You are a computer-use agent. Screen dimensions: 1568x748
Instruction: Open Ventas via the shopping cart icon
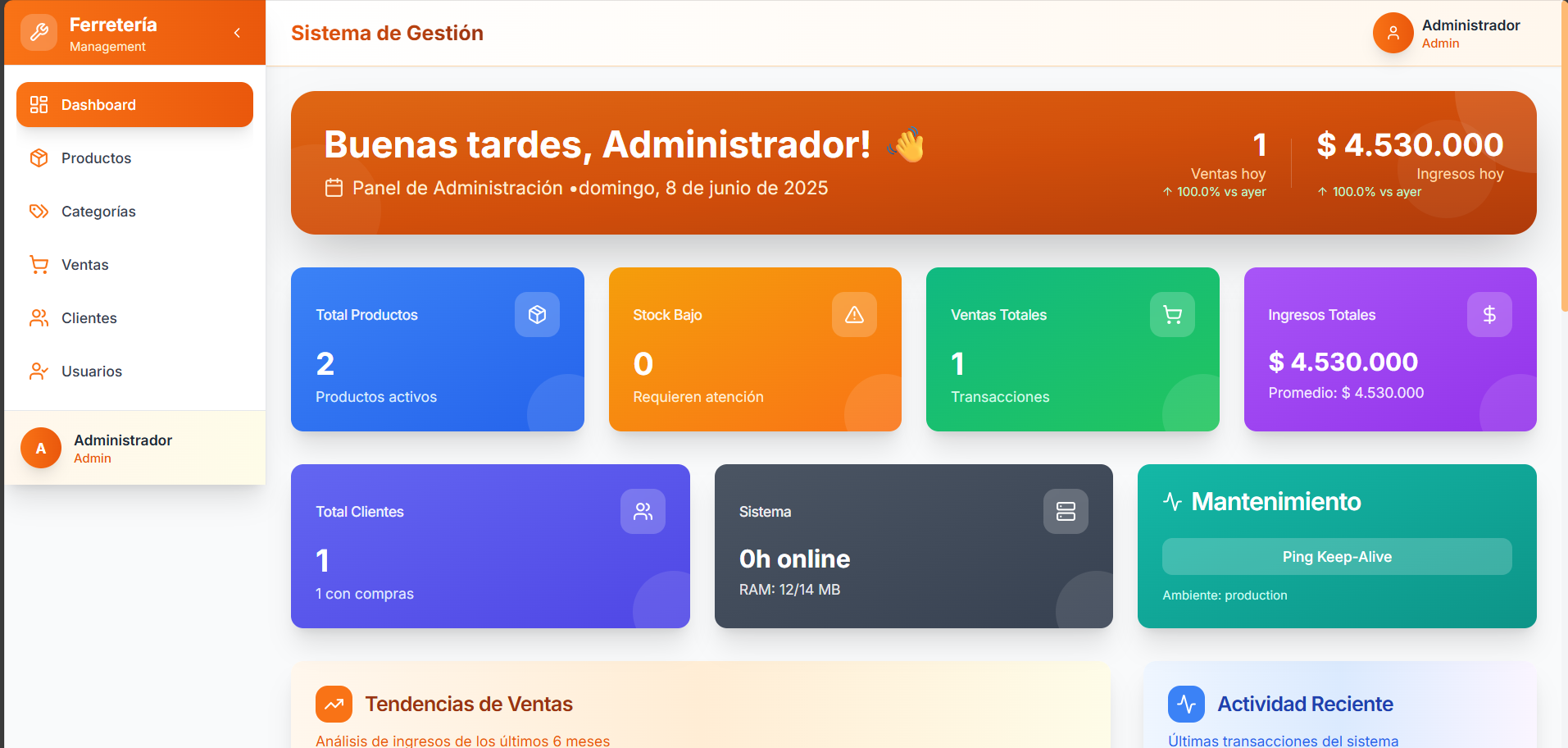click(39, 264)
